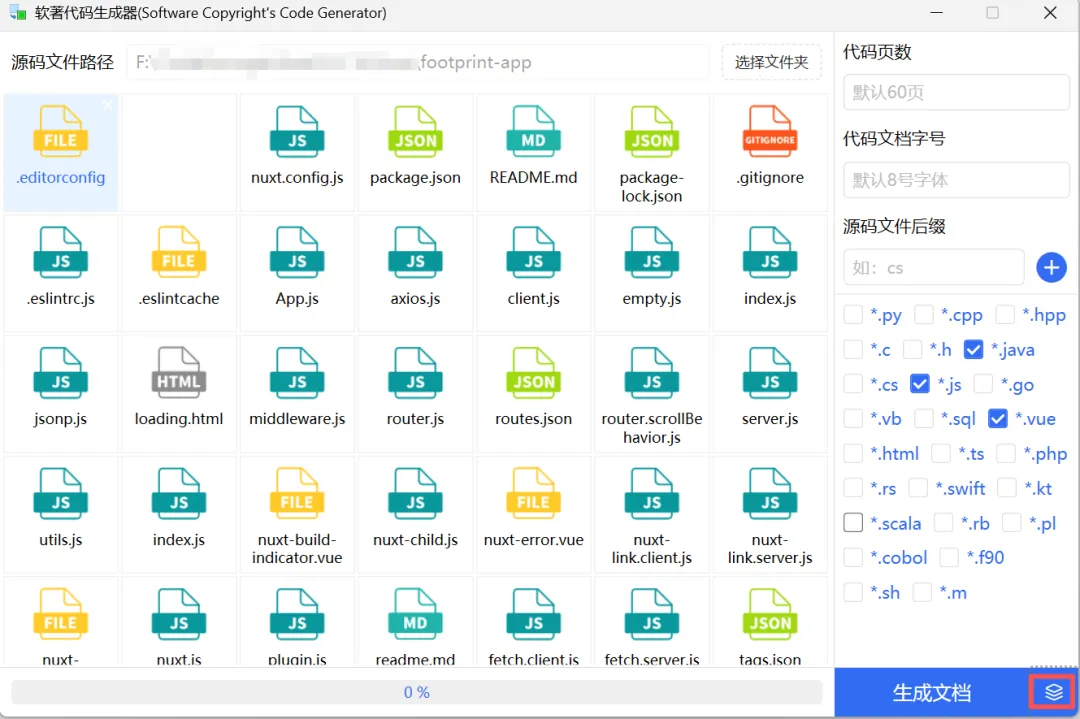
Task: Select the routes.json file icon
Action: point(534,373)
